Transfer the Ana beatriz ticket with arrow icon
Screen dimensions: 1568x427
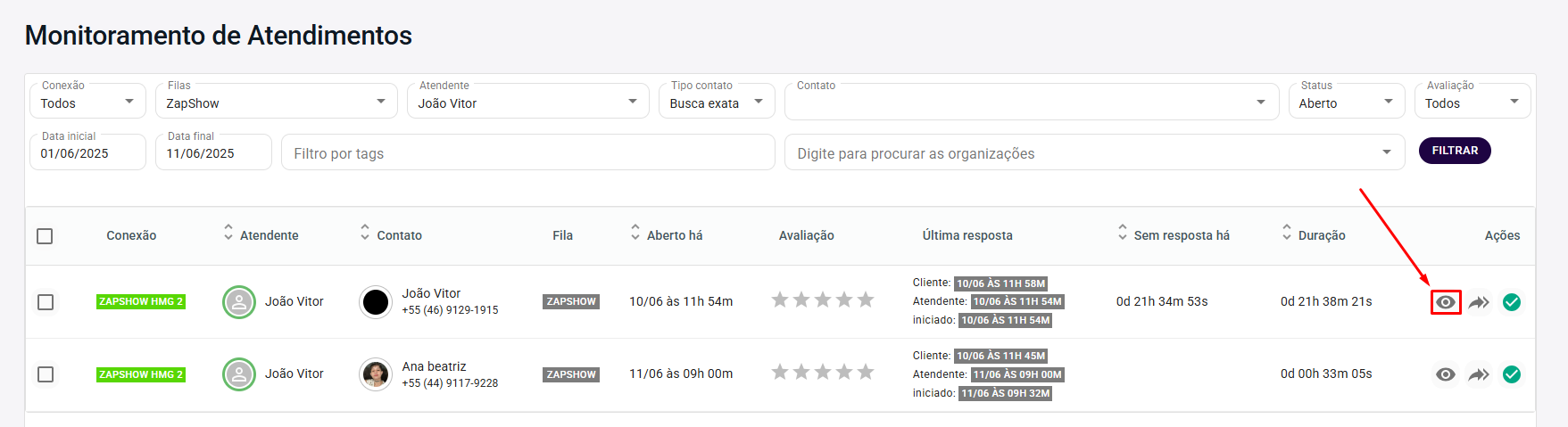(x=1479, y=374)
